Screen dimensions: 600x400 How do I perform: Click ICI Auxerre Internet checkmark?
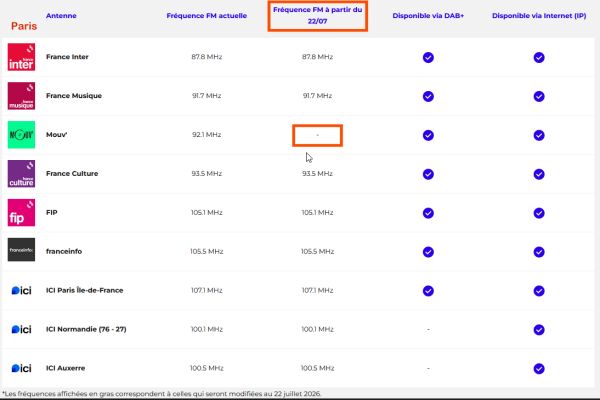539,369
